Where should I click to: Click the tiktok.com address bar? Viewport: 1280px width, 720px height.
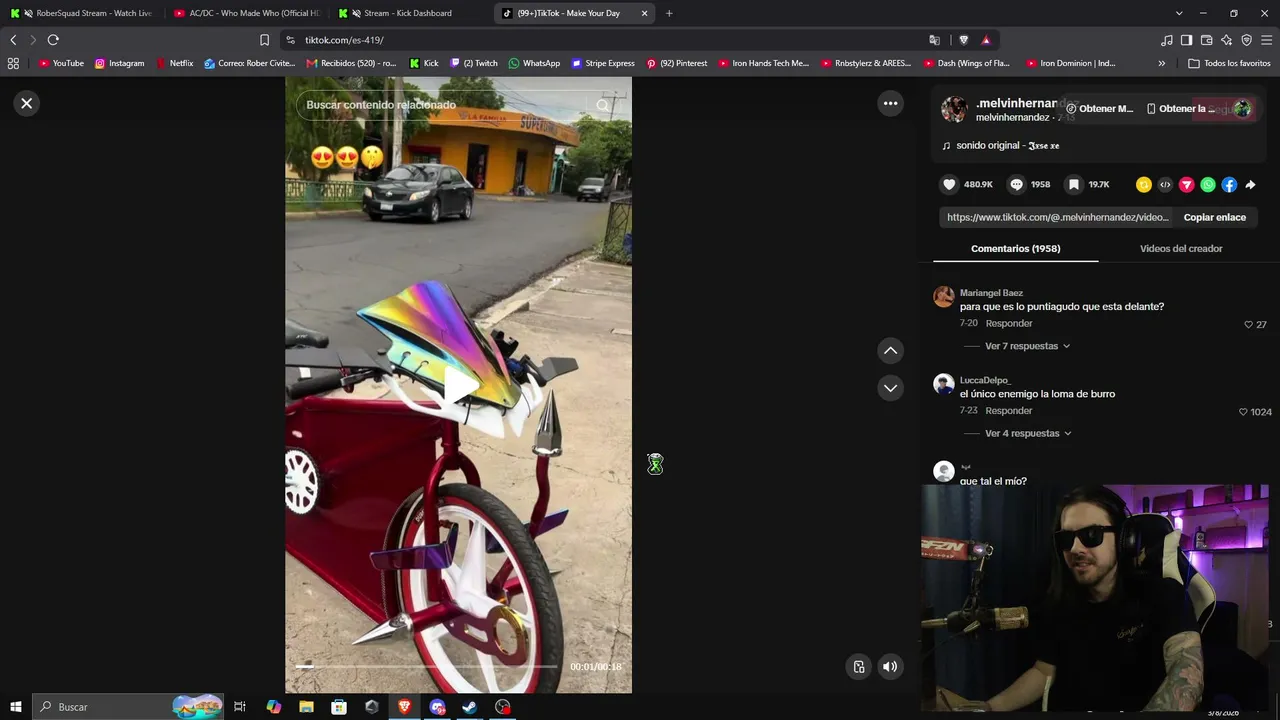coord(600,40)
